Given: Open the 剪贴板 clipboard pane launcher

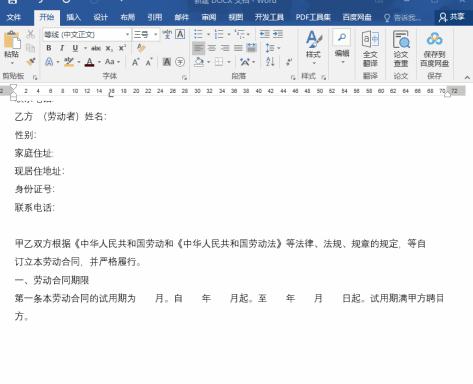Looking at the screenshot, I should [35, 77].
